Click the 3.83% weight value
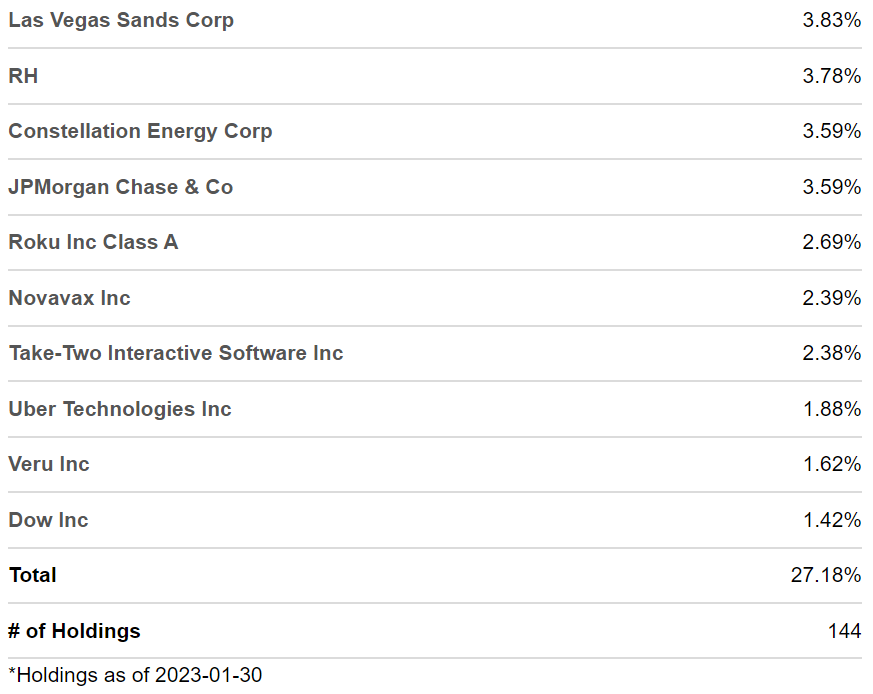The width and height of the screenshot is (873, 694). 831,20
